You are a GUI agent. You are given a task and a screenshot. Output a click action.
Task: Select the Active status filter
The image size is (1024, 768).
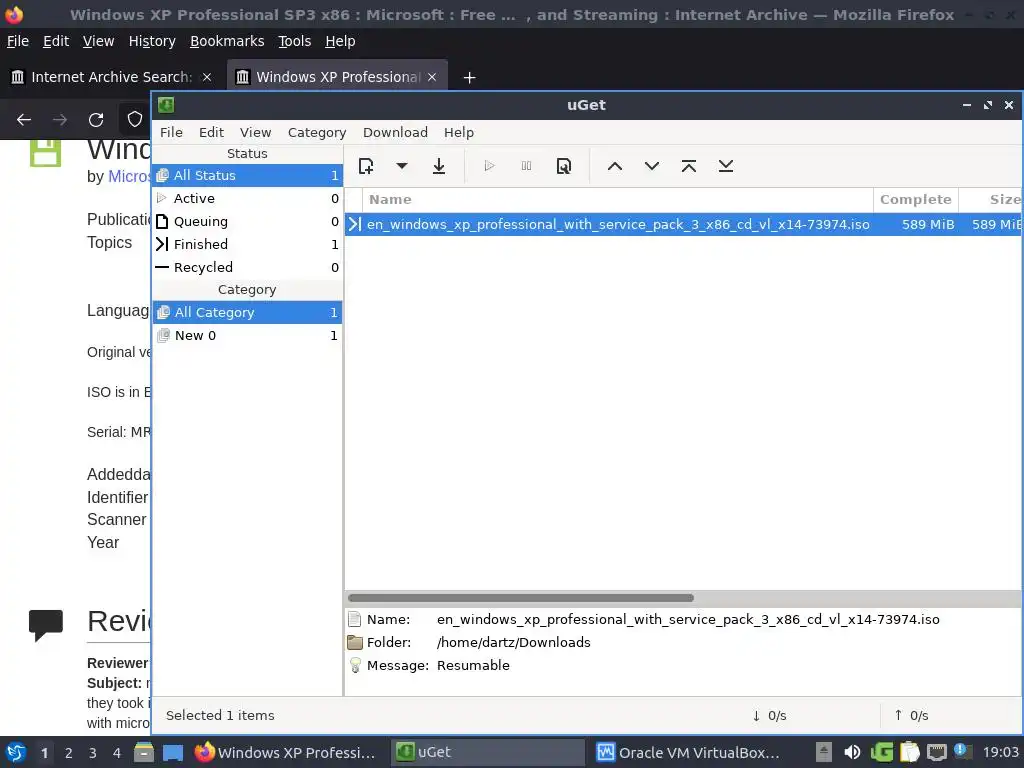pyautogui.click(x=248, y=199)
